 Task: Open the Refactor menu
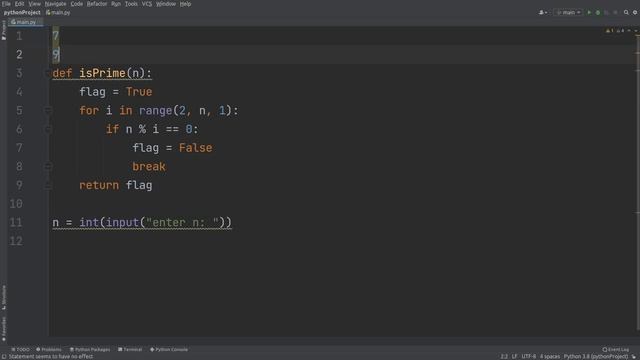click(x=97, y=4)
